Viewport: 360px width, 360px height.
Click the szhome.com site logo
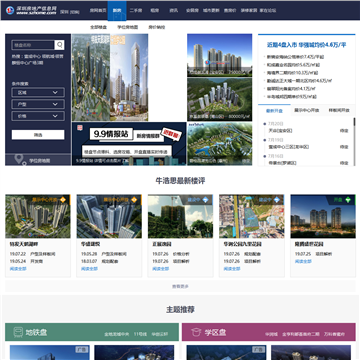[x=32, y=10]
